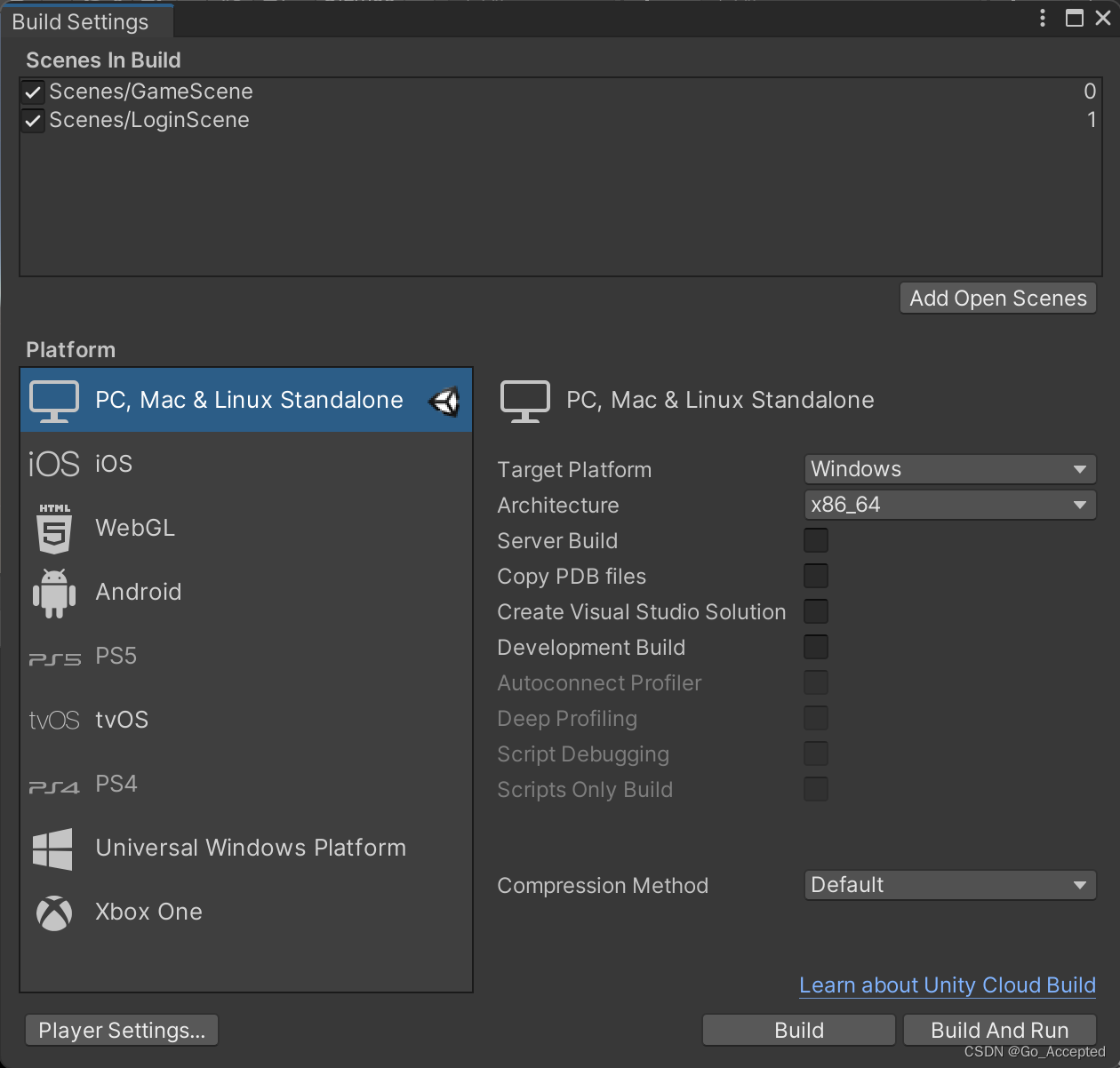Click the WebGL HTML5 shield icon

tap(54, 528)
